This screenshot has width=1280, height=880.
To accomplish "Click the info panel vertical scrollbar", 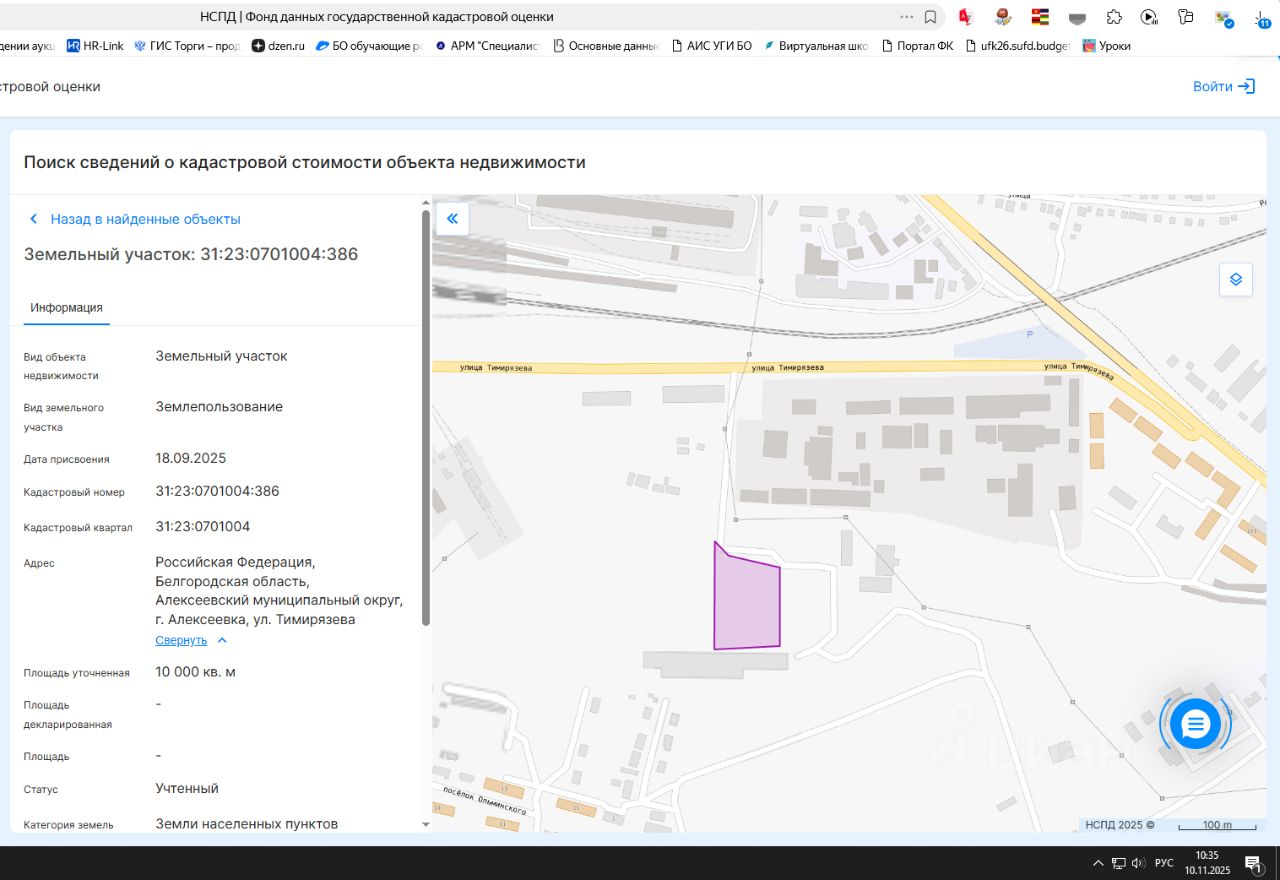I will coord(427,417).
